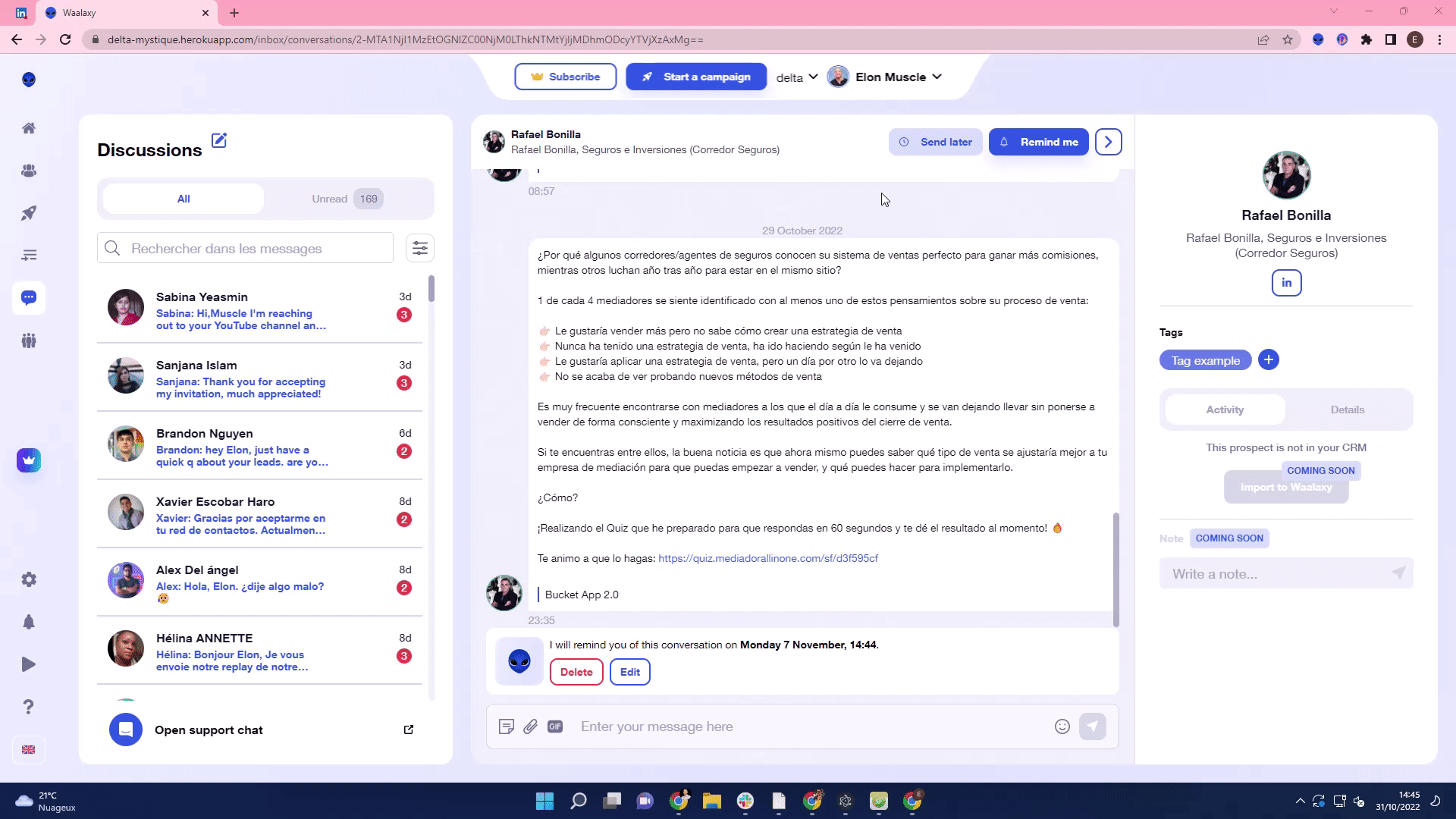Switch to the Unread discussions tab
Screen dimensions: 1456x819
coord(347,199)
